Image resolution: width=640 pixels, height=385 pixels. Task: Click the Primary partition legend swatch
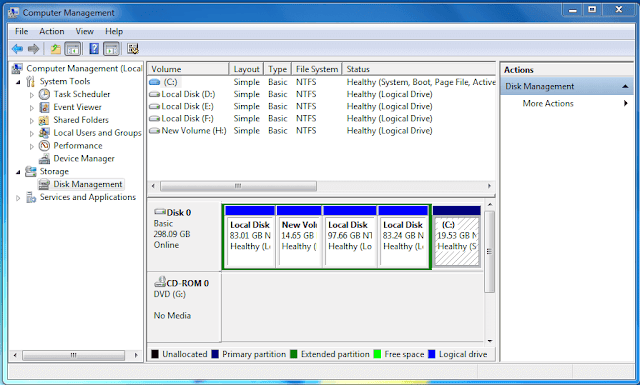[x=215, y=354]
